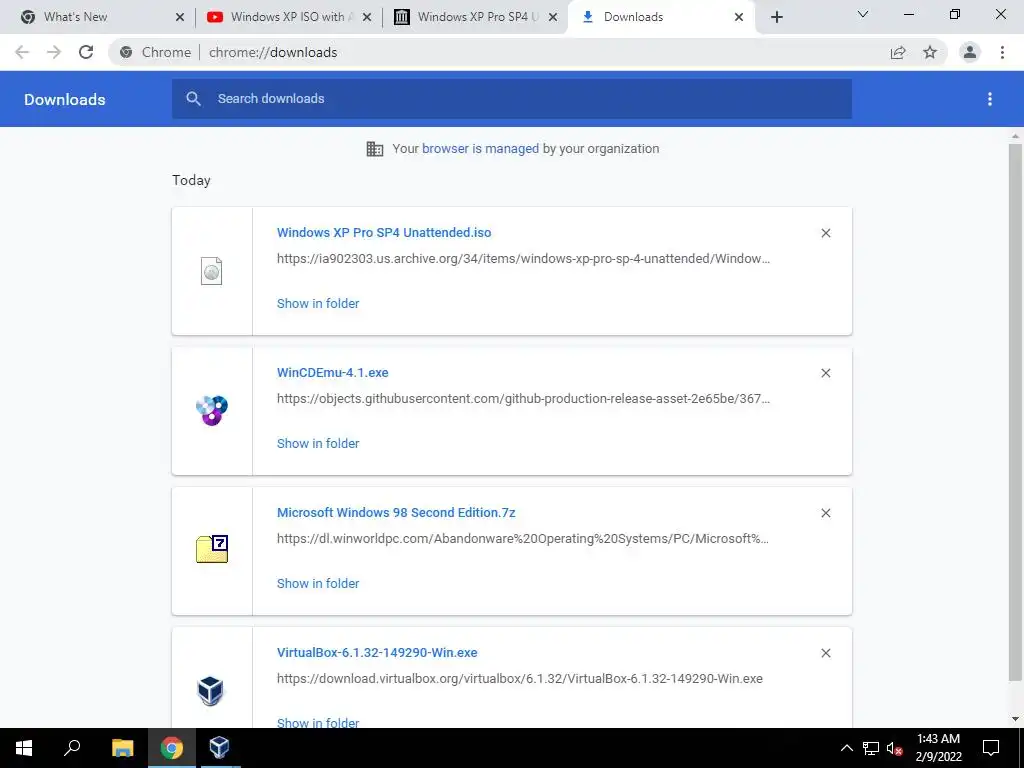Screen dimensions: 1024x768
Task: Show Windows 98 Second Edition.7z in folder
Action: pos(318,583)
